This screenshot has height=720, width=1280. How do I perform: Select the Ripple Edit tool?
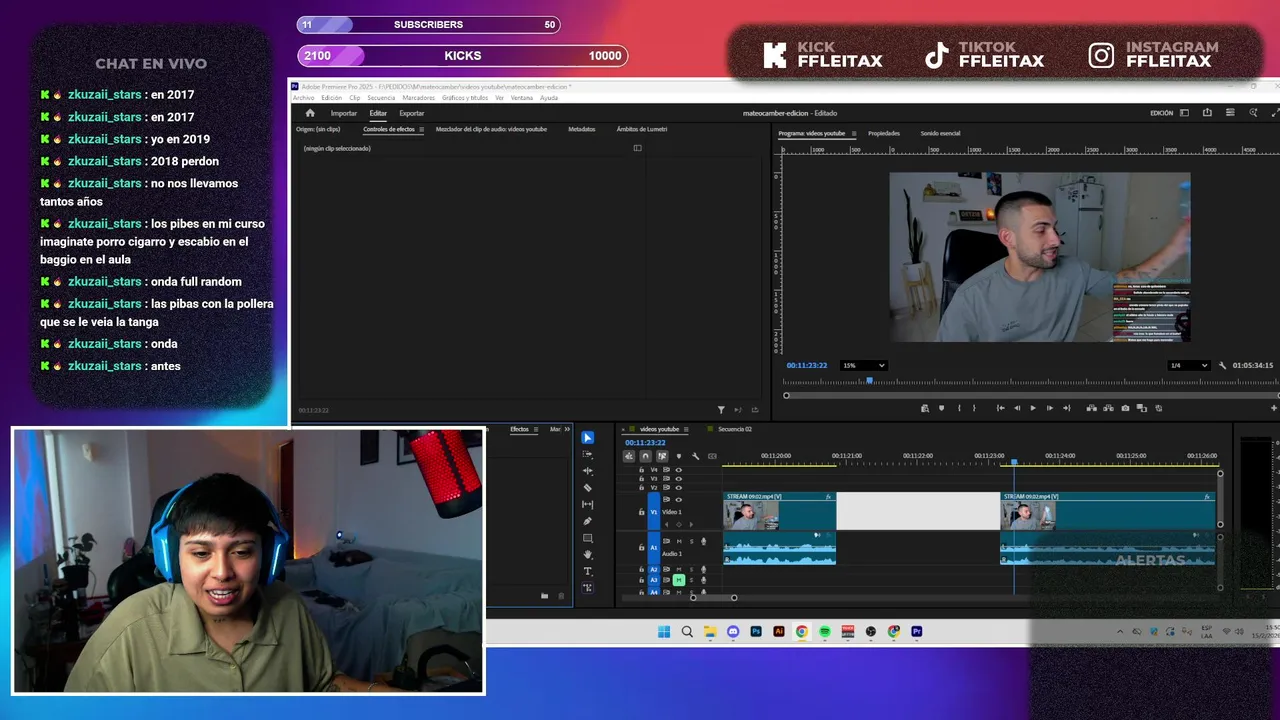coord(587,471)
